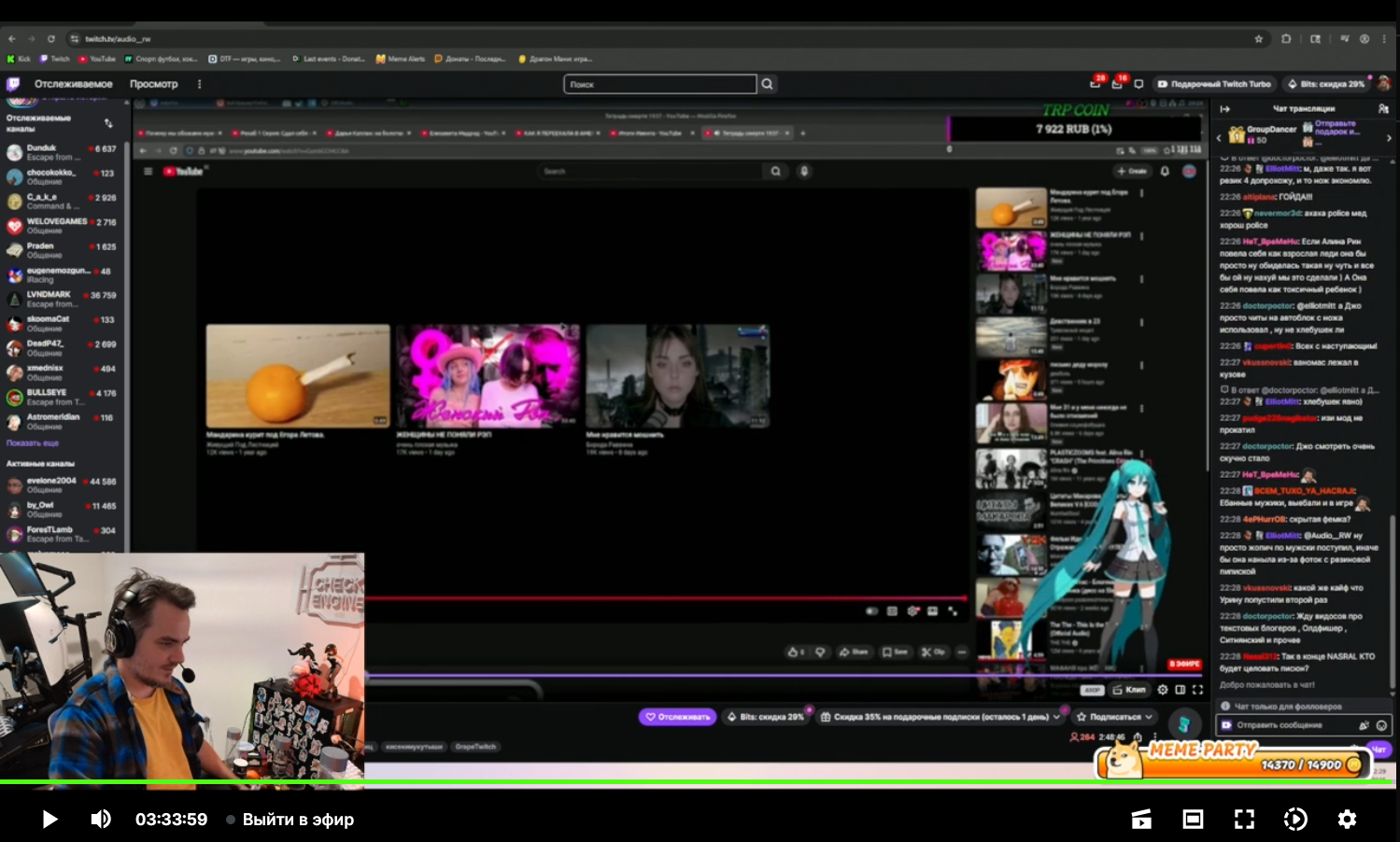Click the YouTube Save button
1400x842 pixels.
[x=895, y=653]
